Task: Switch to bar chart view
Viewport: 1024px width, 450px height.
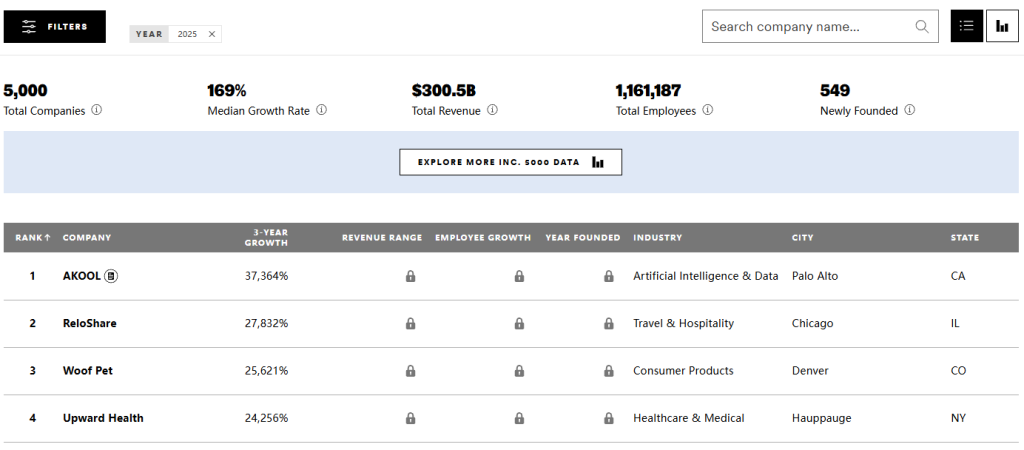Action: [1002, 27]
